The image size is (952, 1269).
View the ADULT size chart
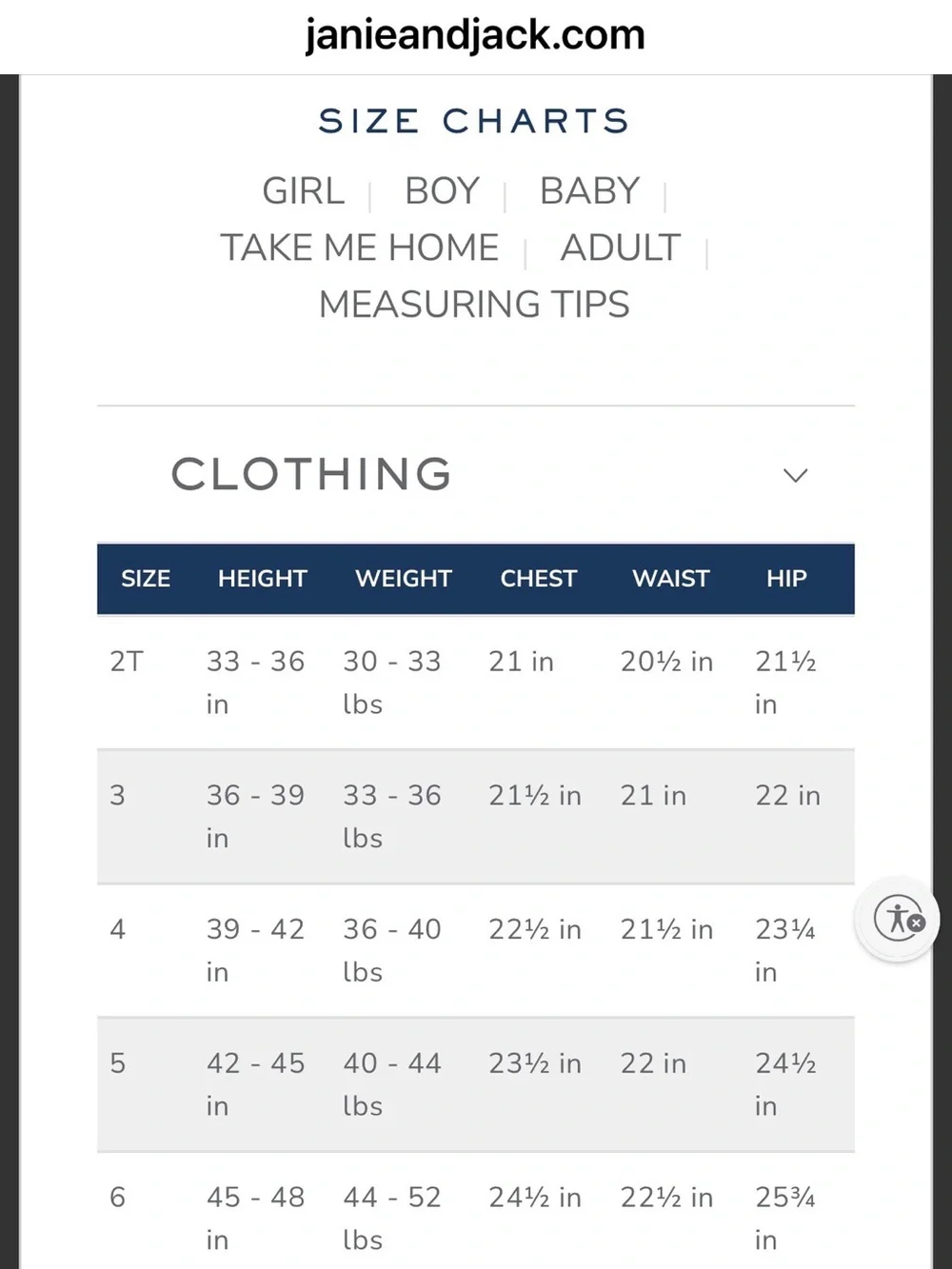[621, 248]
